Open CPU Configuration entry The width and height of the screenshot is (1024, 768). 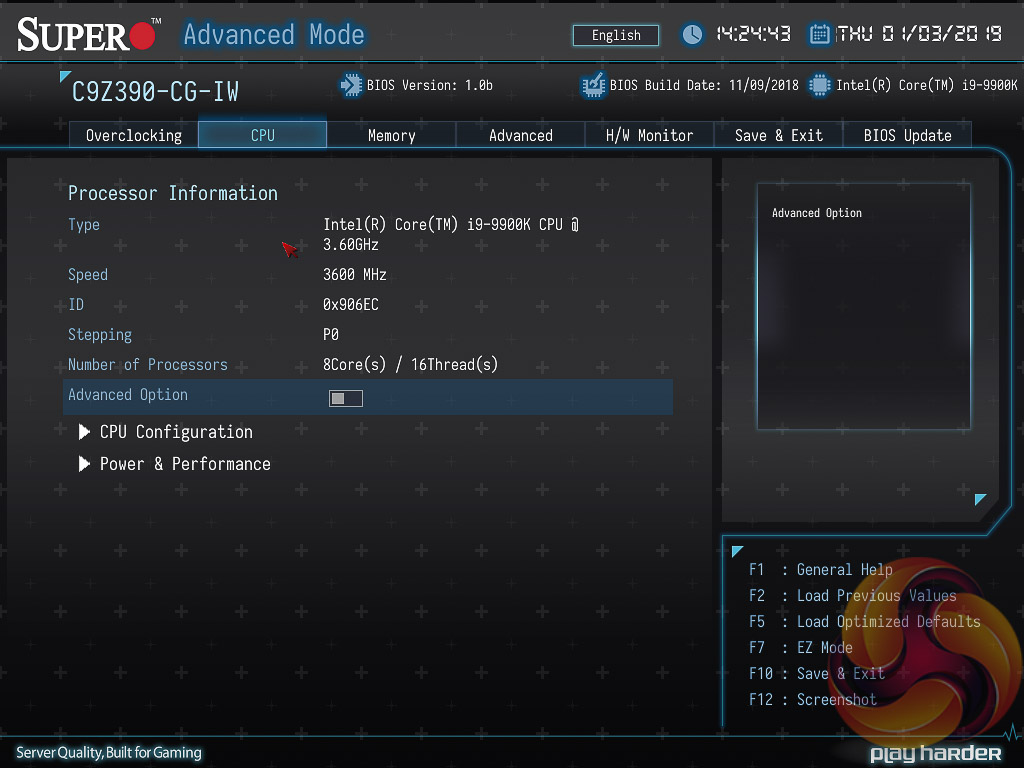coord(176,432)
